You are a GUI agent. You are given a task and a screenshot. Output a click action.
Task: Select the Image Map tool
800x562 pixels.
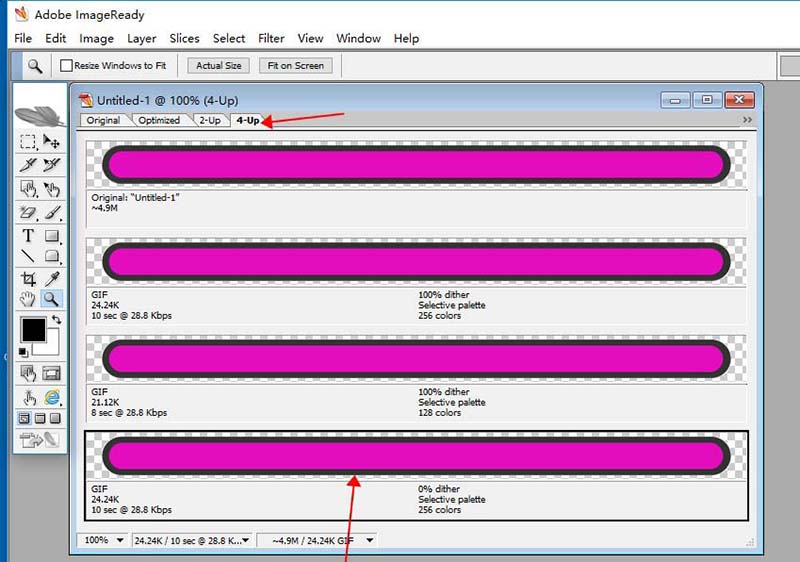coord(28,189)
